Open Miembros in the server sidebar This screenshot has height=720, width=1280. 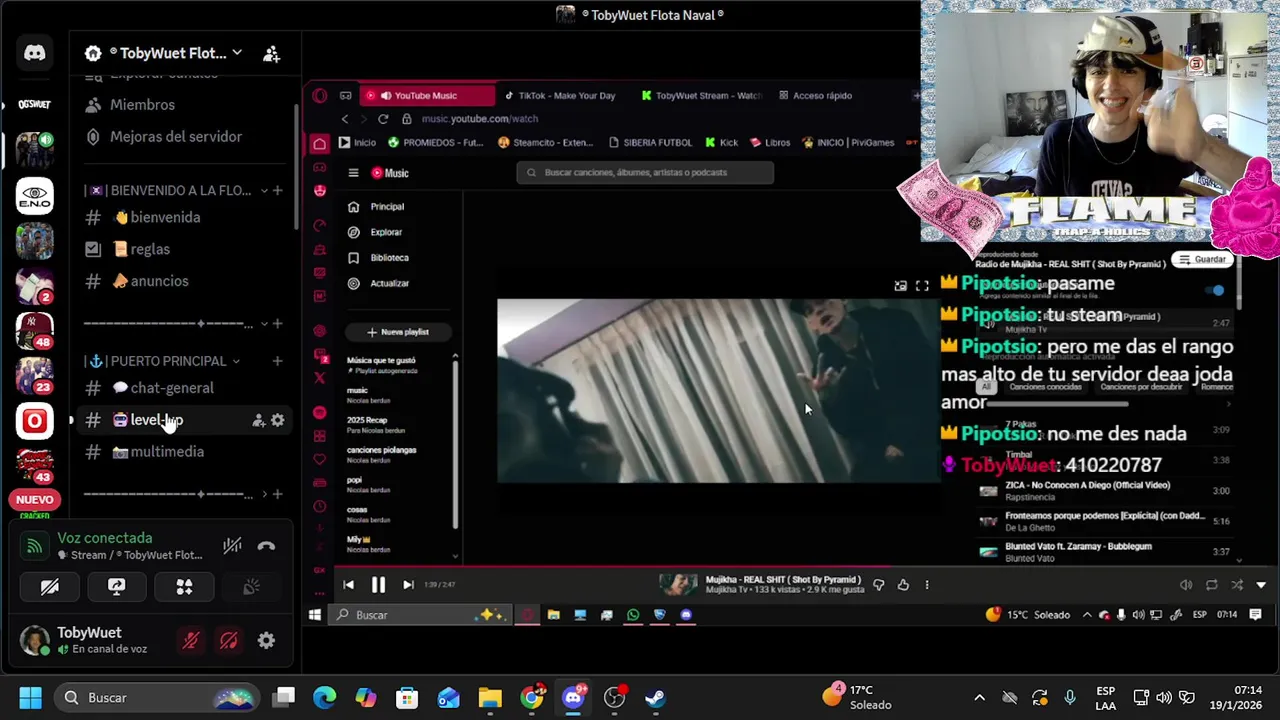(x=142, y=104)
